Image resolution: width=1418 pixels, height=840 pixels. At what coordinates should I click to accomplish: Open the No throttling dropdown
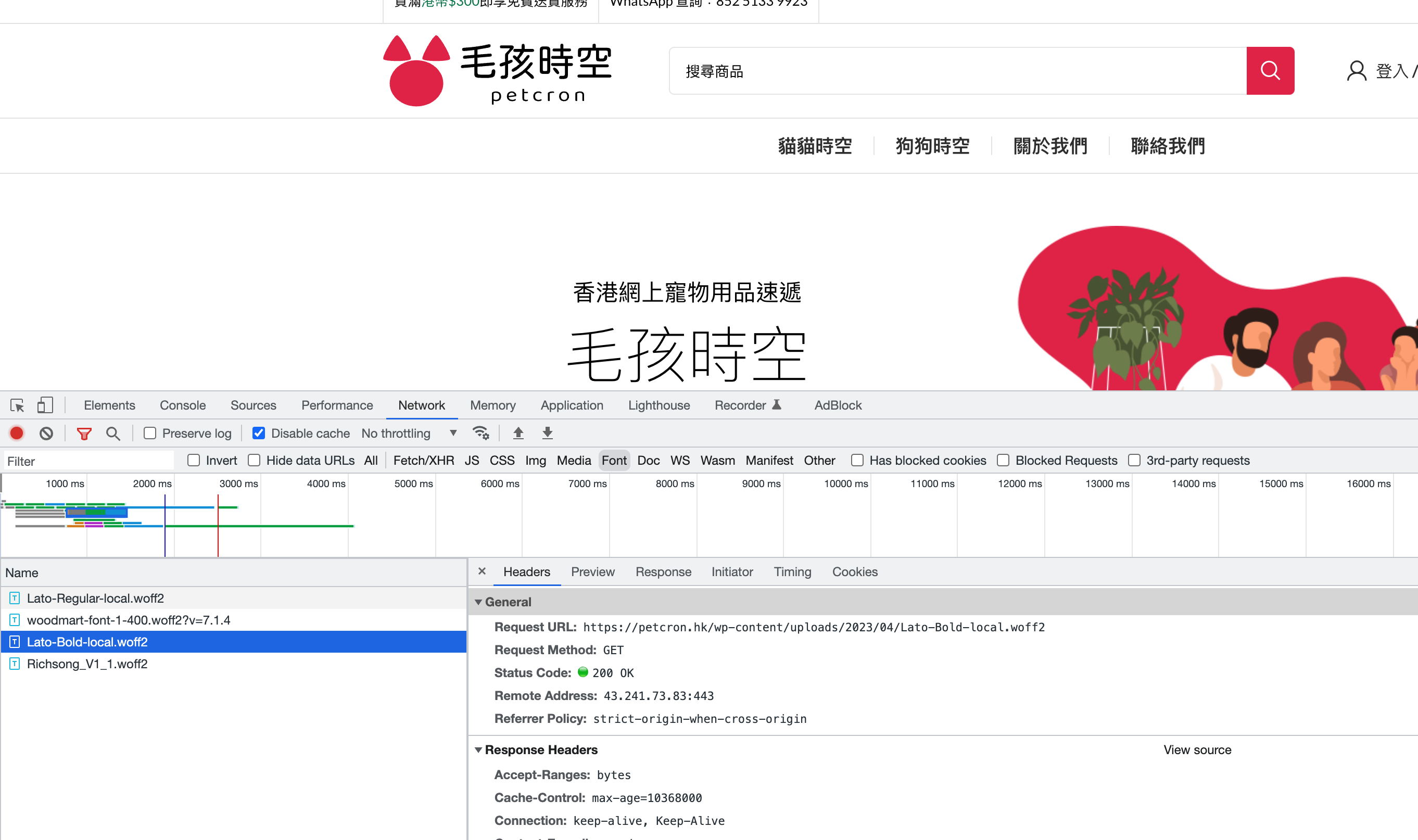[409, 433]
